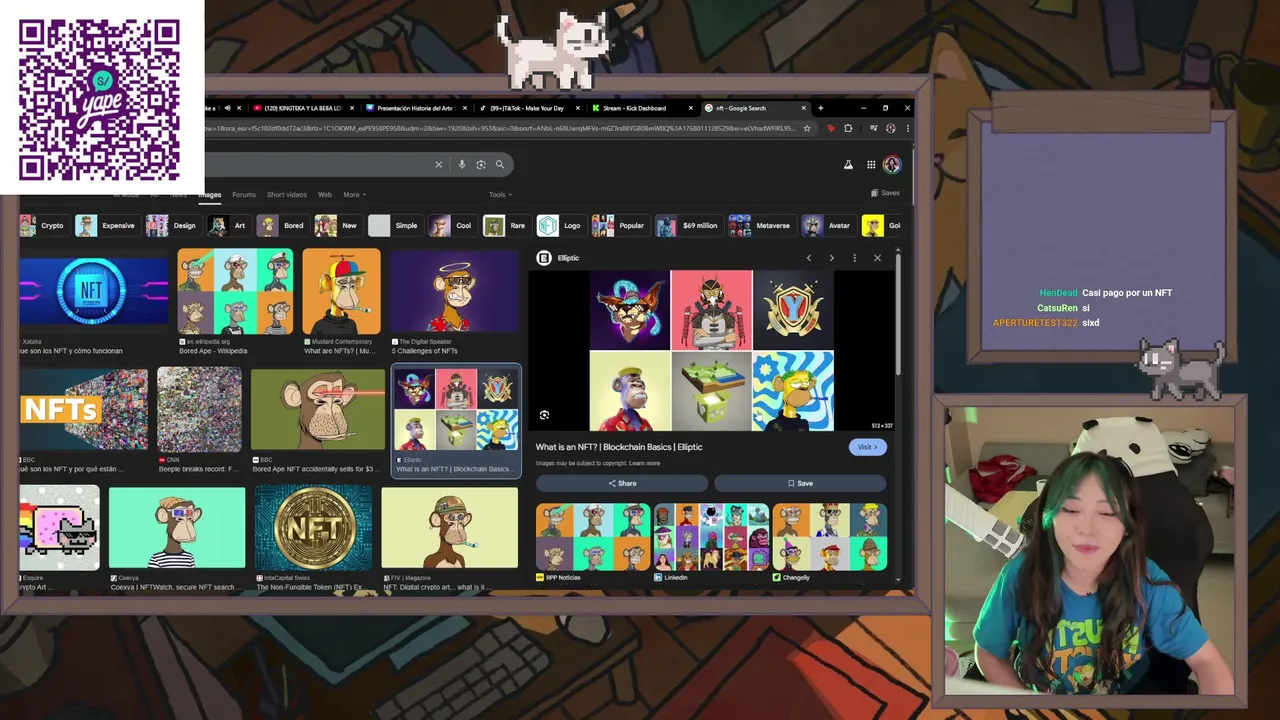Open the More search filters dropdown
This screenshot has width=1280, height=720.
point(355,195)
